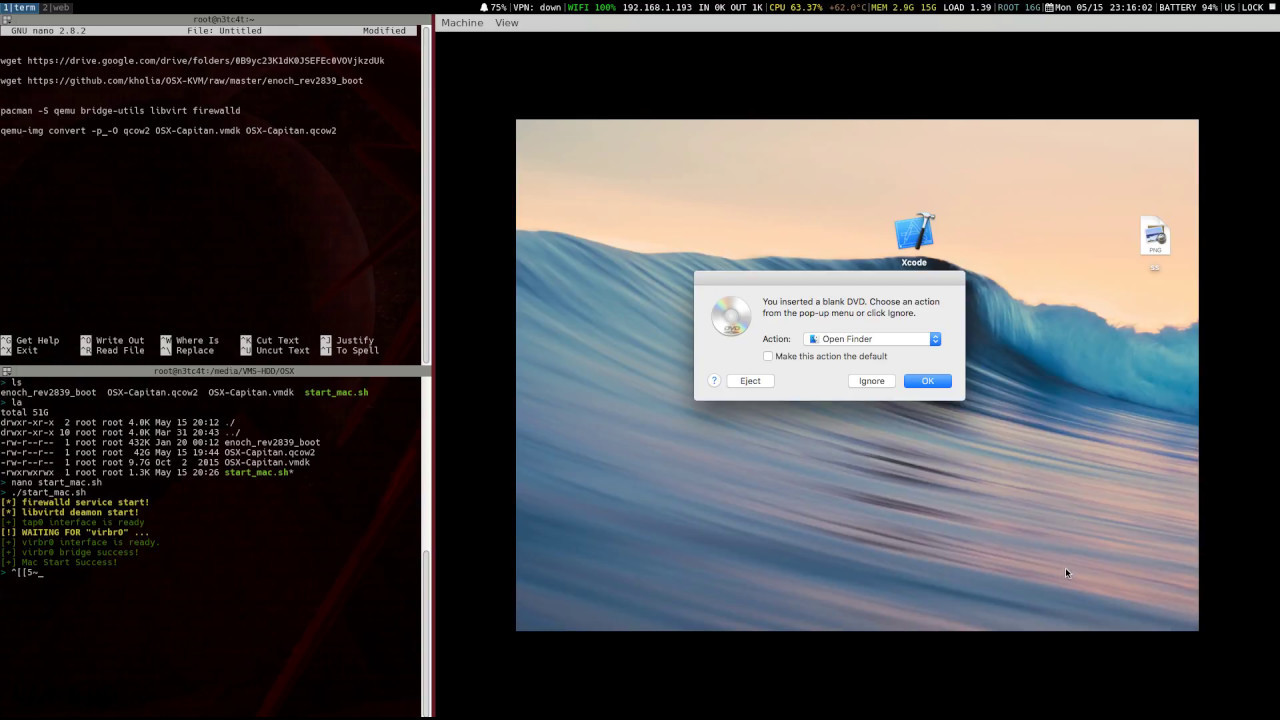Click the small square icon after LOCK
The width and height of the screenshot is (1280, 720).
[1272, 7]
